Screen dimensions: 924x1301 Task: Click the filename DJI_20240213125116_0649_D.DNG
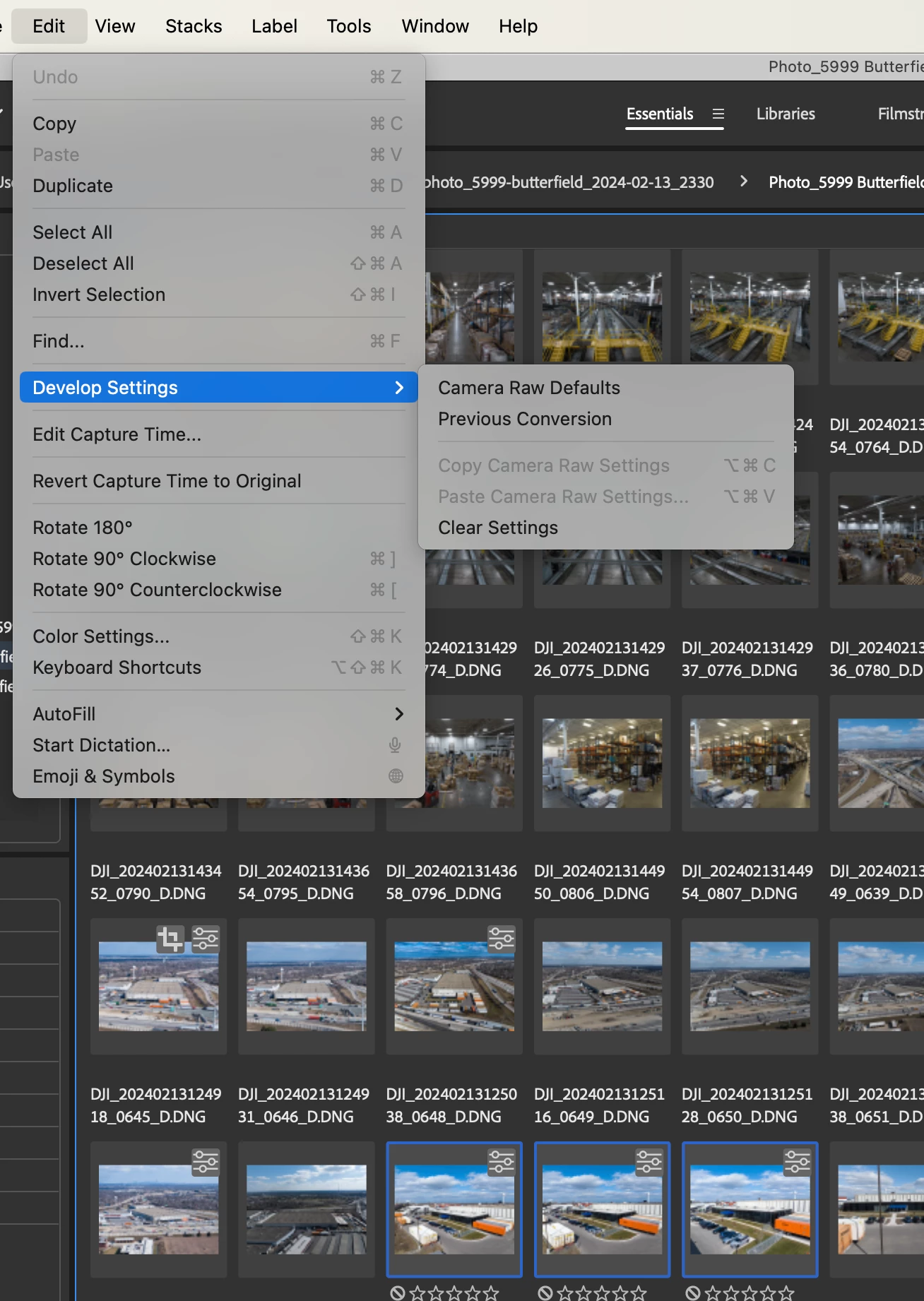pos(600,1105)
